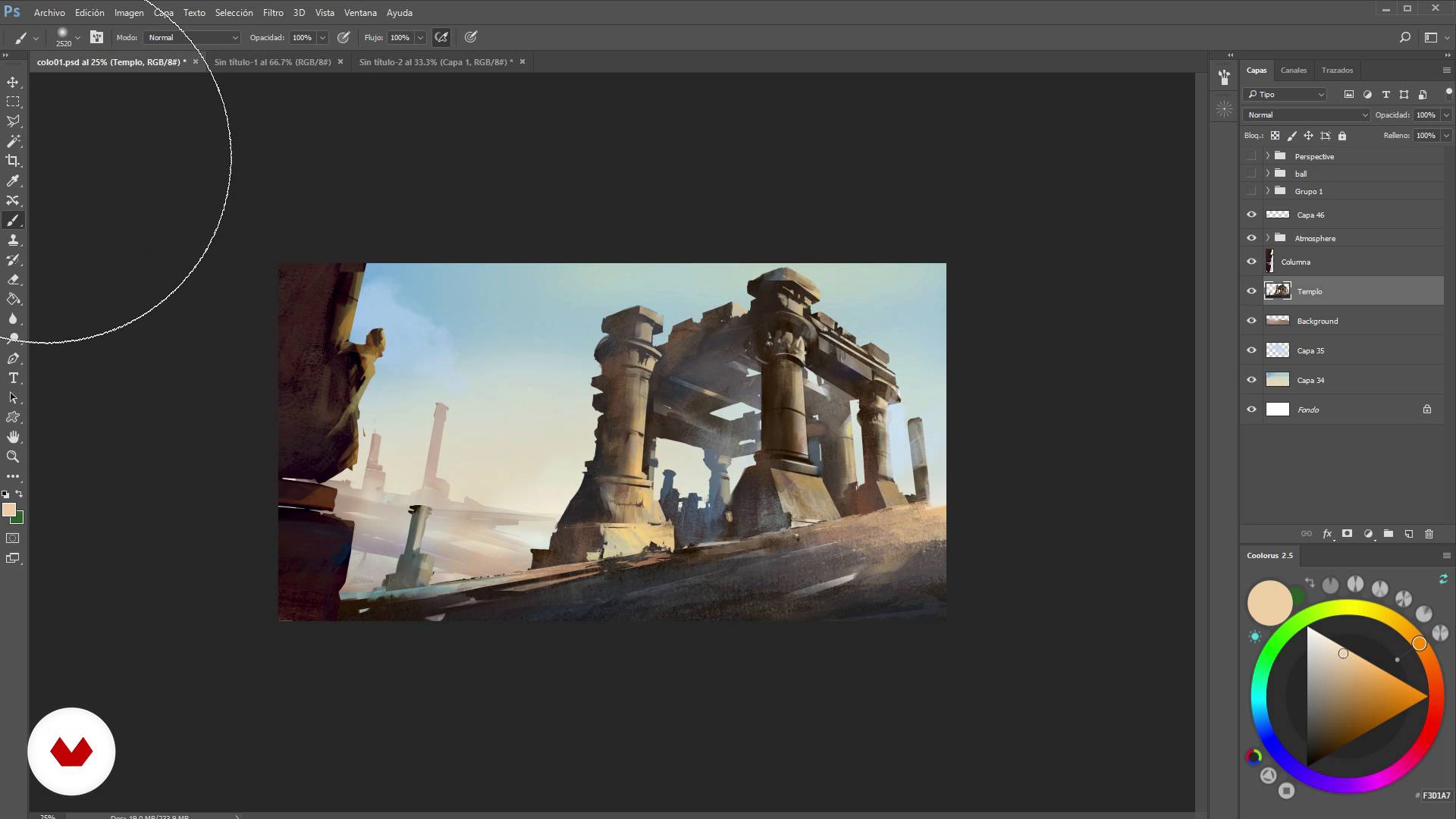Open Layers panel options menu
This screenshot has width=1456, height=819.
[x=1446, y=70]
